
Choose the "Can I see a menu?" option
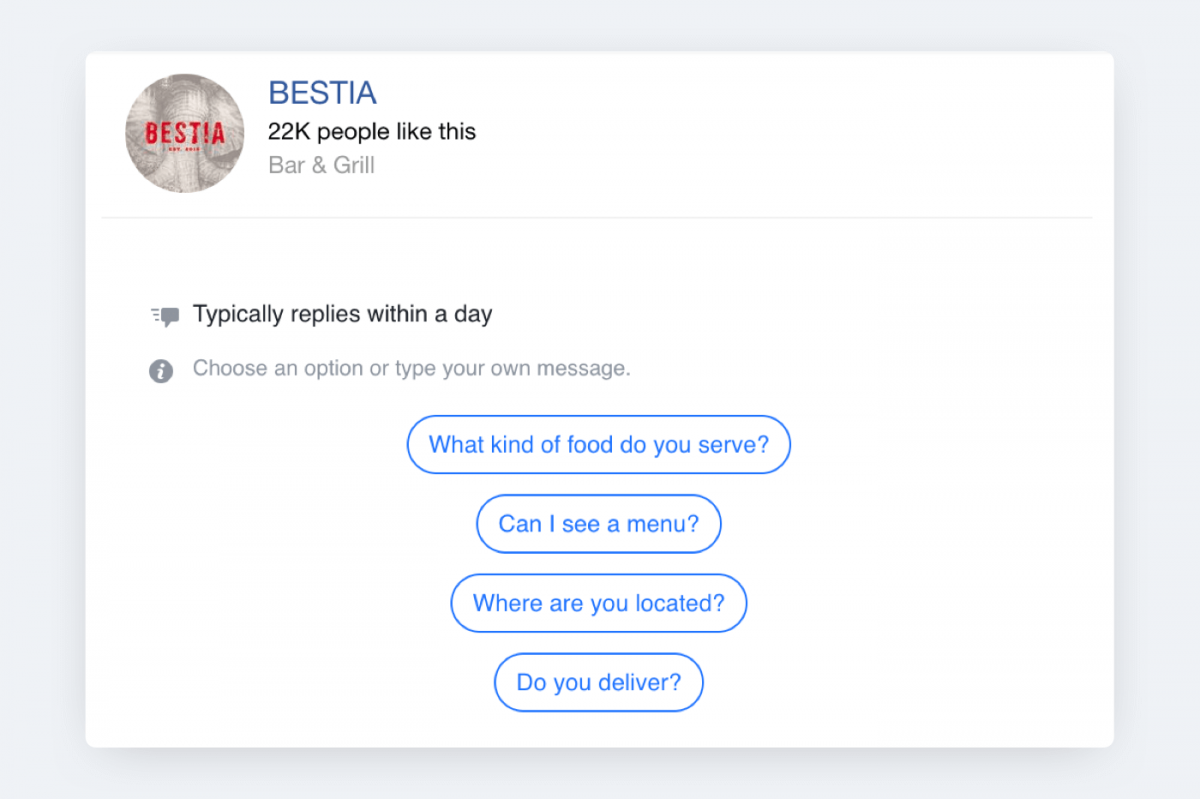coord(599,524)
